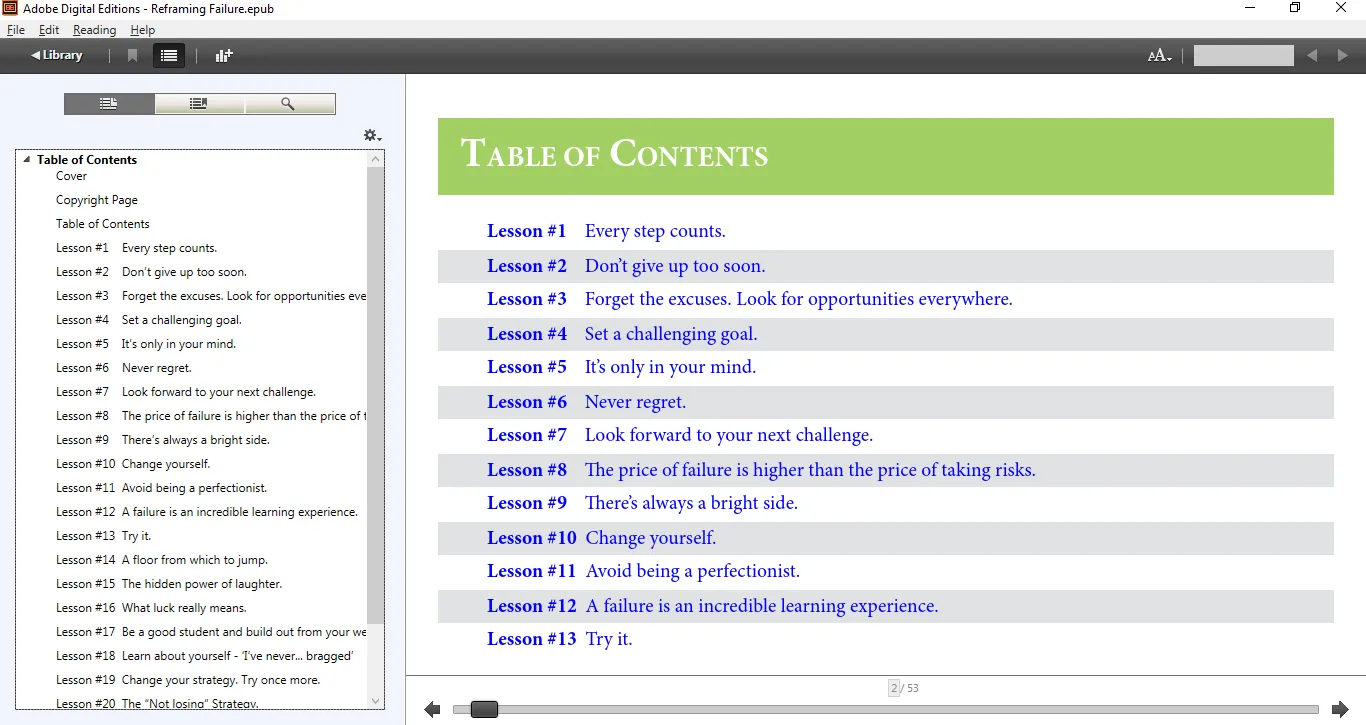The width and height of the screenshot is (1366, 725).
Task: Switch to Bookmarks panel tab
Action: click(x=199, y=104)
